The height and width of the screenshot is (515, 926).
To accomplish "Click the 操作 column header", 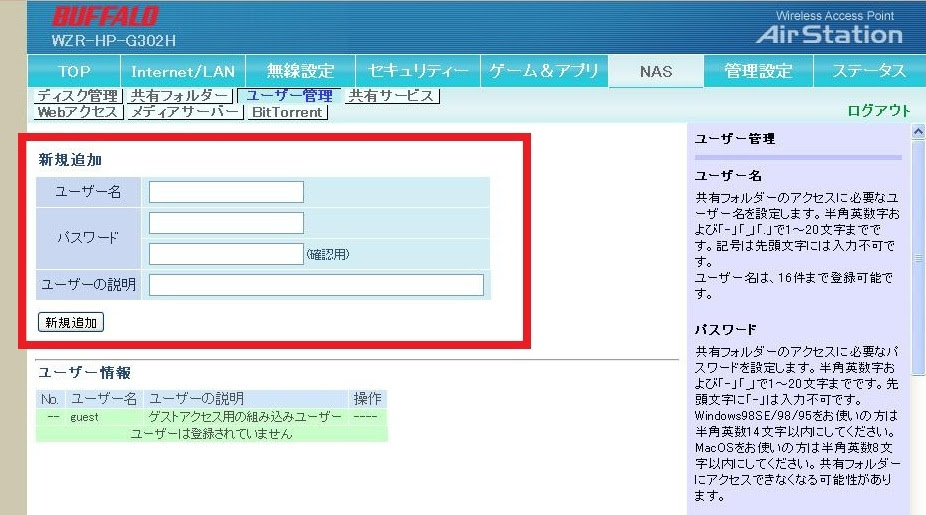I will coord(367,399).
